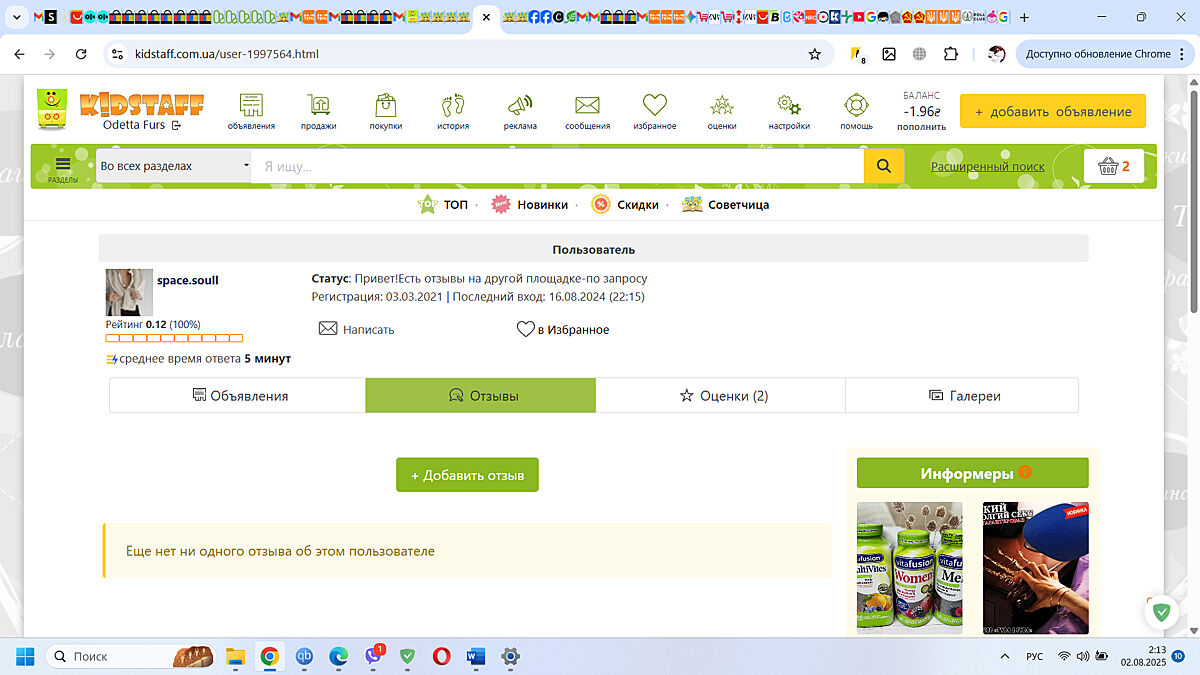
Task: Follow the 'Расширенный поиск' link
Action: [987, 167]
